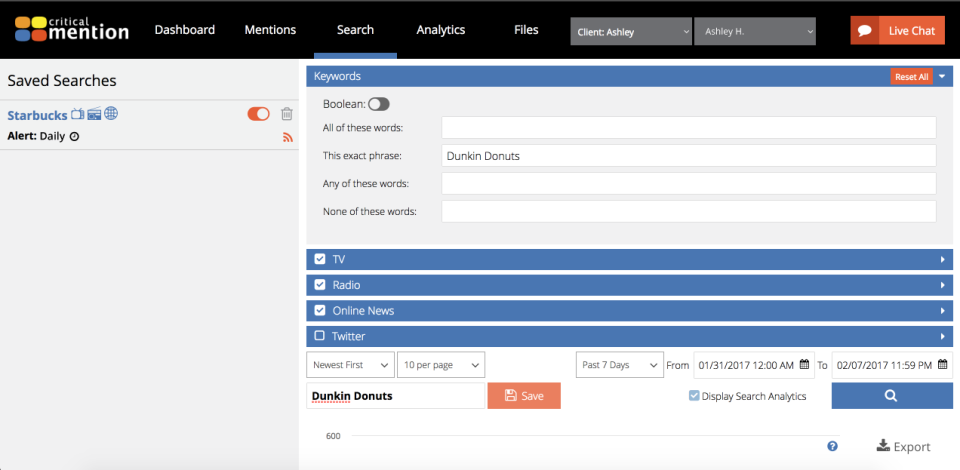Open the Analytics tab
The height and width of the screenshot is (470, 960).
tap(441, 29)
